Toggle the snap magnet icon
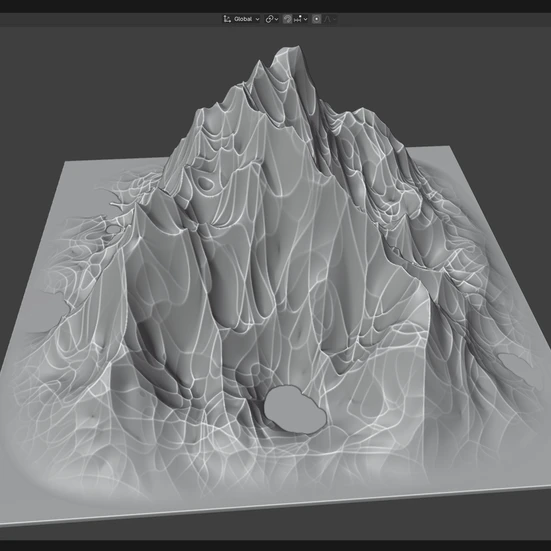This screenshot has height=551, width=551. [x=287, y=19]
